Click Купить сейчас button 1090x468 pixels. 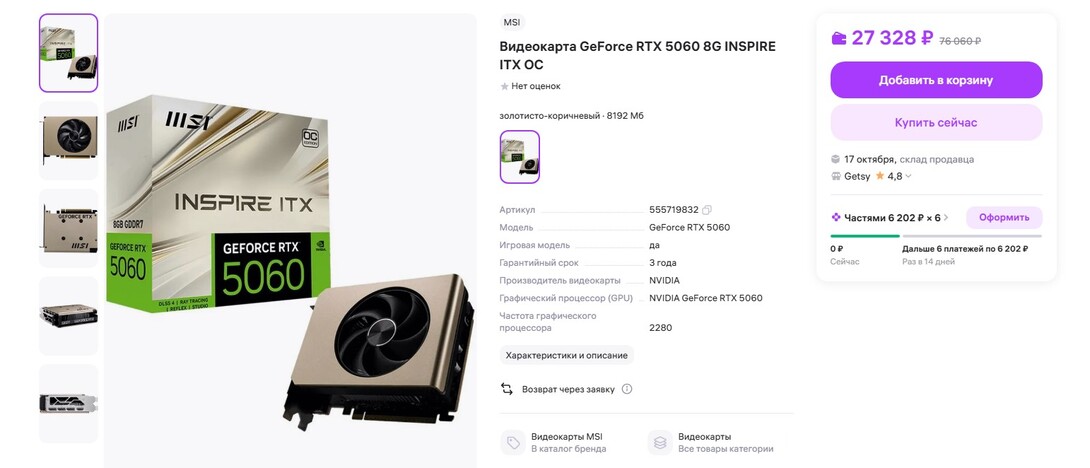pyautogui.click(x=936, y=122)
